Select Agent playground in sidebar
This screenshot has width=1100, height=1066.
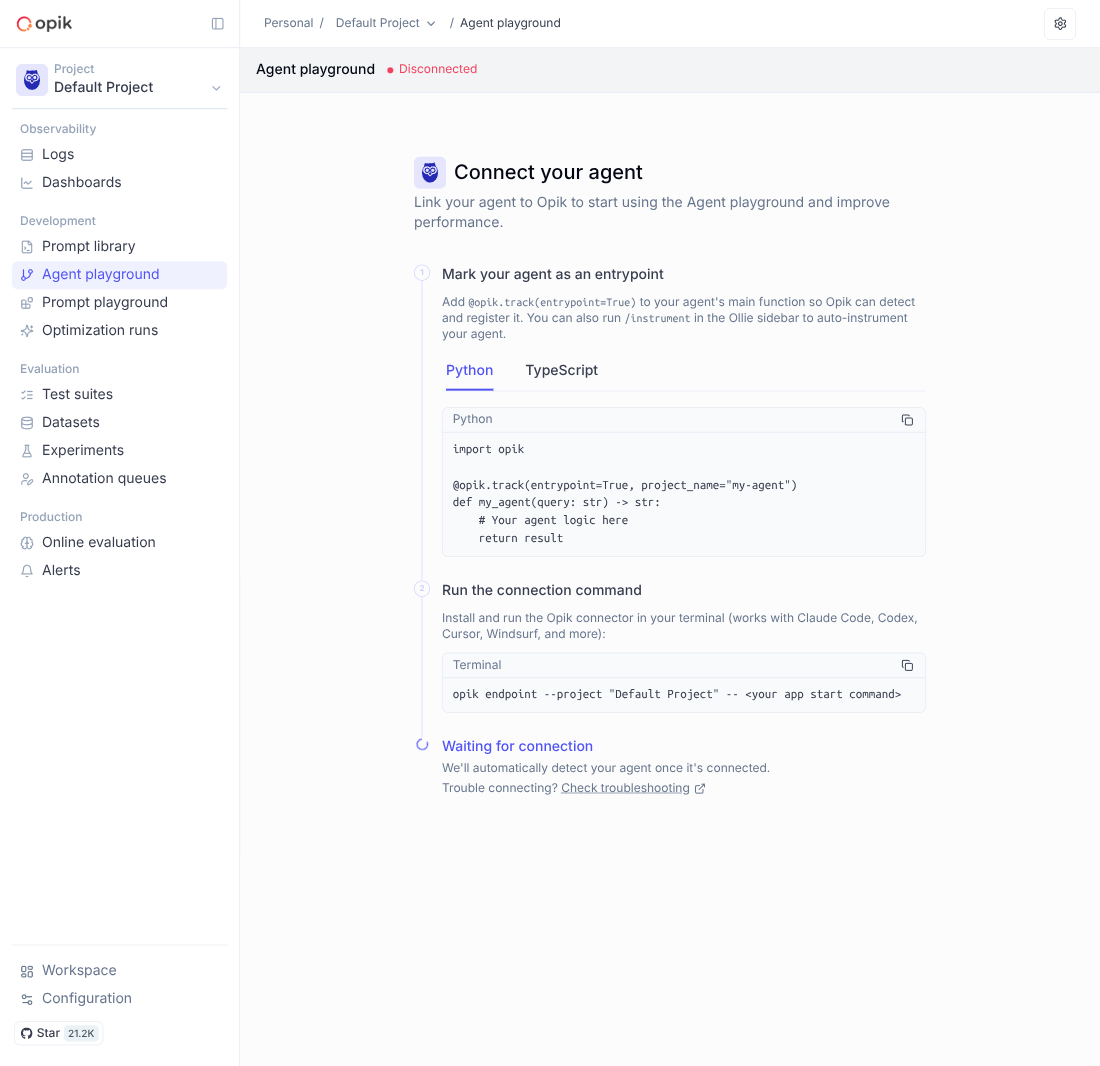119,275
